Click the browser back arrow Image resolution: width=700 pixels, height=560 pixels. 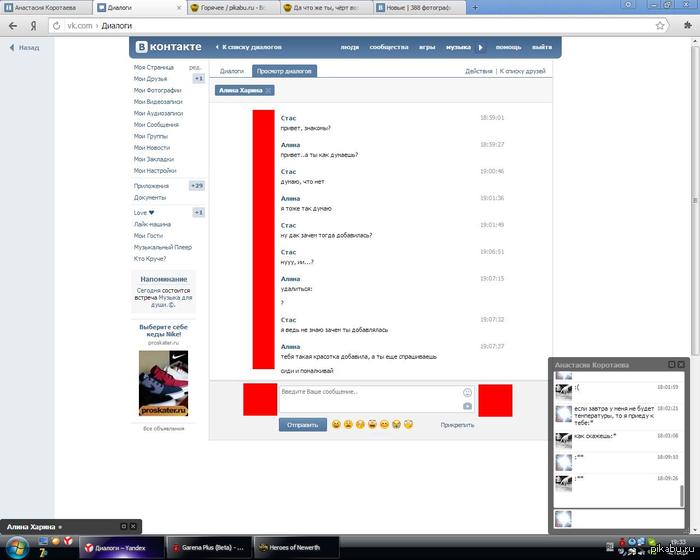pos(12,25)
